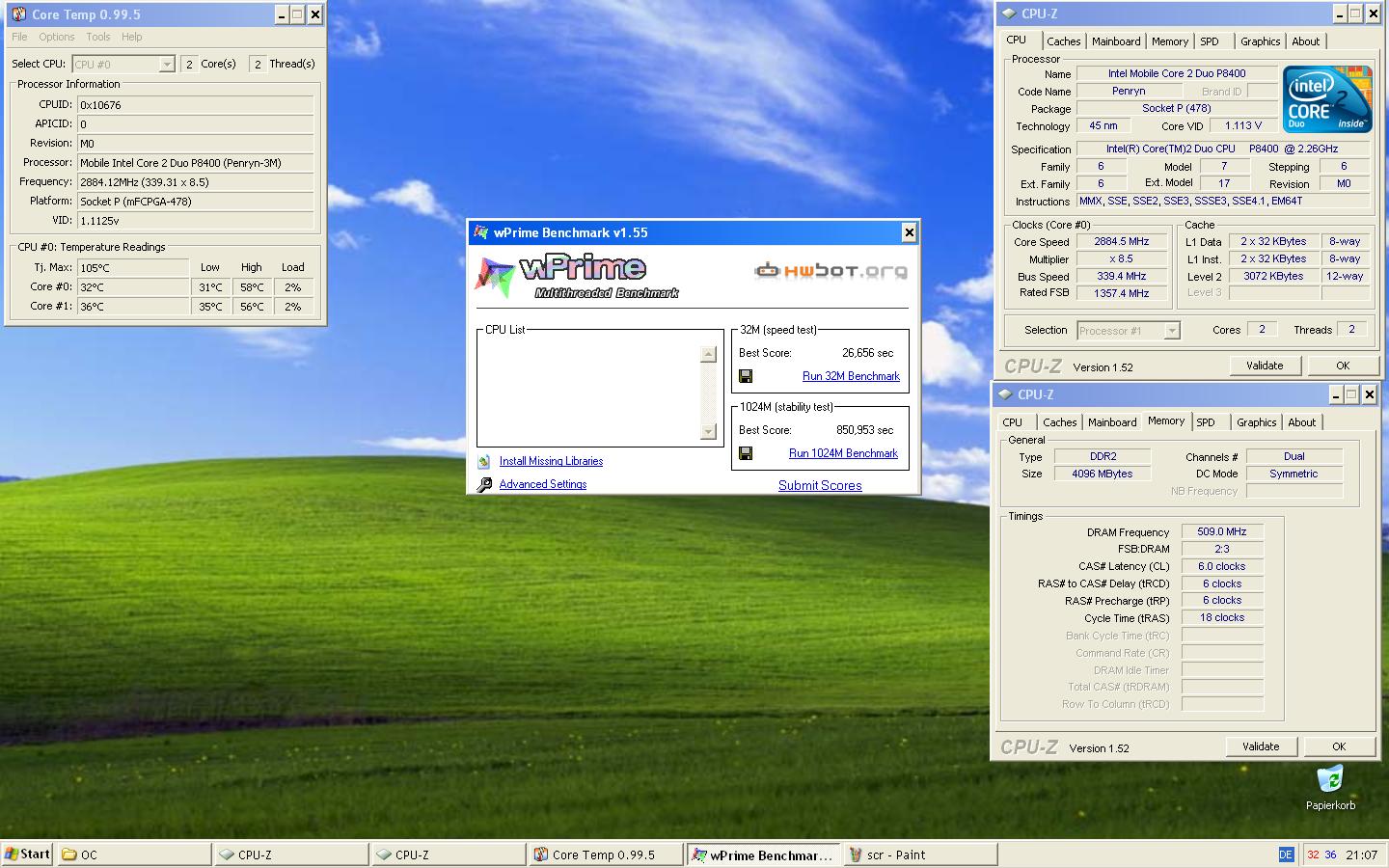Image resolution: width=1389 pixels, height=868 pixels.
Task: Open the Processor #1 selection dropdown in CPU-Z
Action: coord(1172,331)
